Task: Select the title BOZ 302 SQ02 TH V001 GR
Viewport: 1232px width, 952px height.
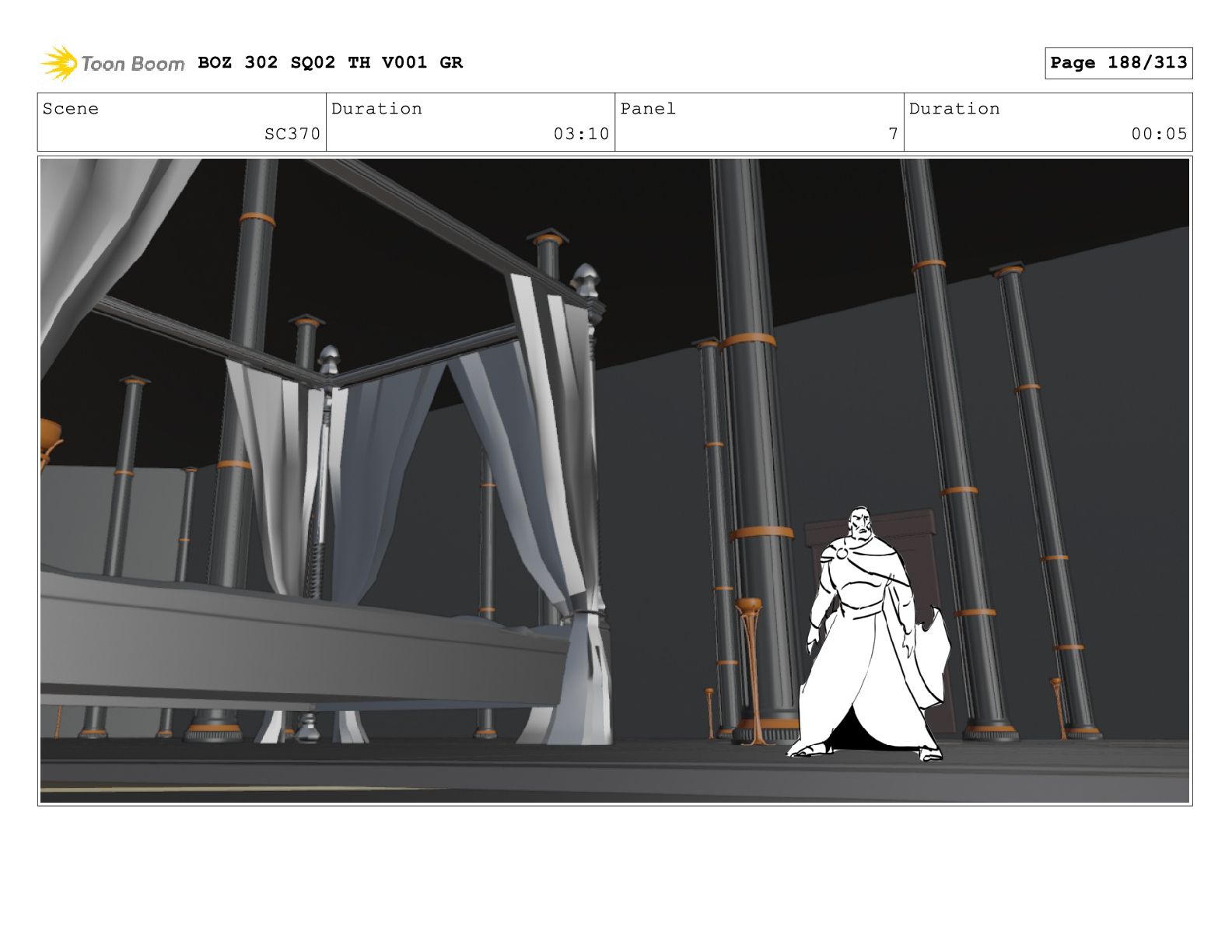Action: coord(330,63)
